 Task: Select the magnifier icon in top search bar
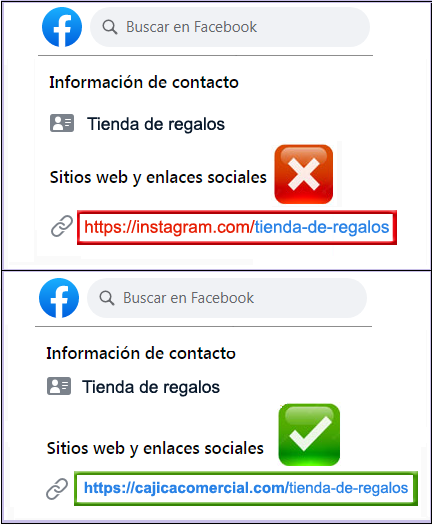(x=110, y=27)
